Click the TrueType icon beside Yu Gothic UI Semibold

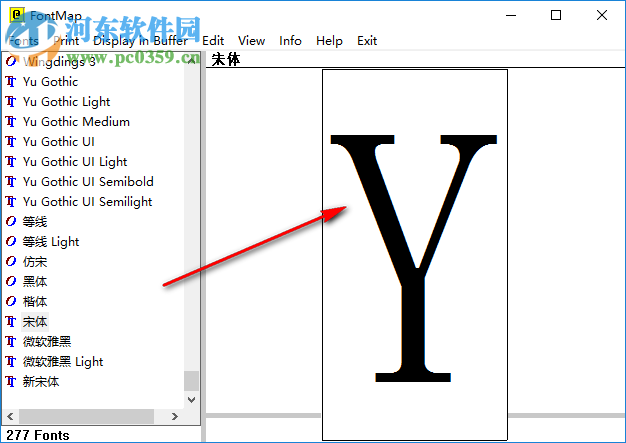[11, 182]
